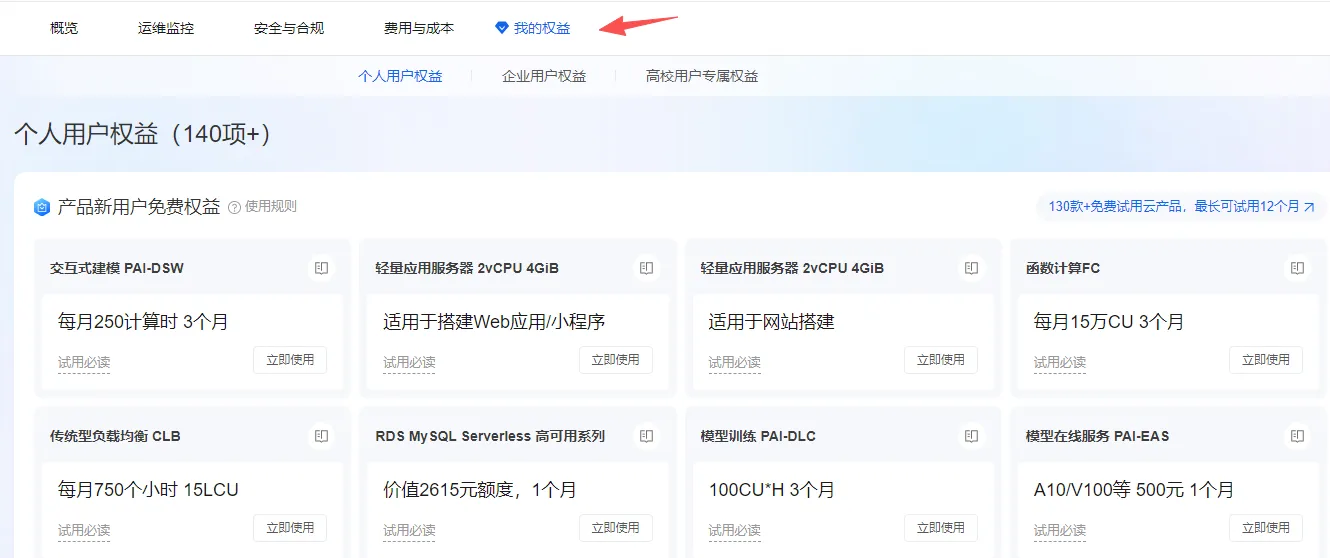Go to 费用与成本 tab
Image resolution: width=1330 pixels, height=558 pixels.
pyautogui.click(x=419, y=28)
